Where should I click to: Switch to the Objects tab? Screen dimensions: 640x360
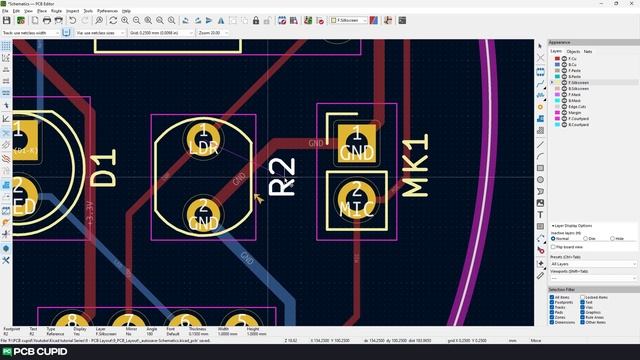coord(573,51)
